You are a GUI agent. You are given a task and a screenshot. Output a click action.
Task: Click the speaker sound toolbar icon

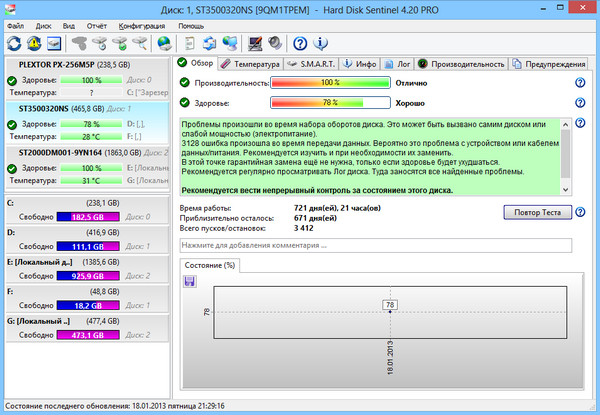tap(273, 43)
